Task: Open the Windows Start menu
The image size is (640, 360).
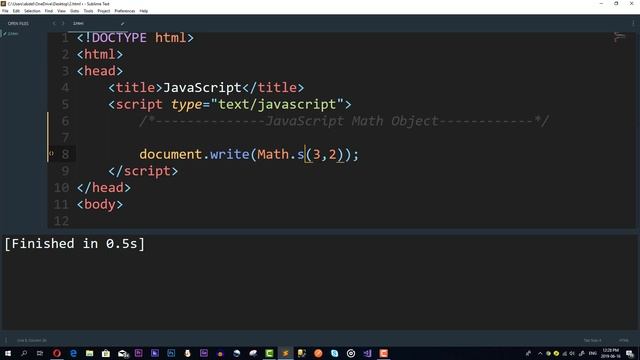Action: 8,353
